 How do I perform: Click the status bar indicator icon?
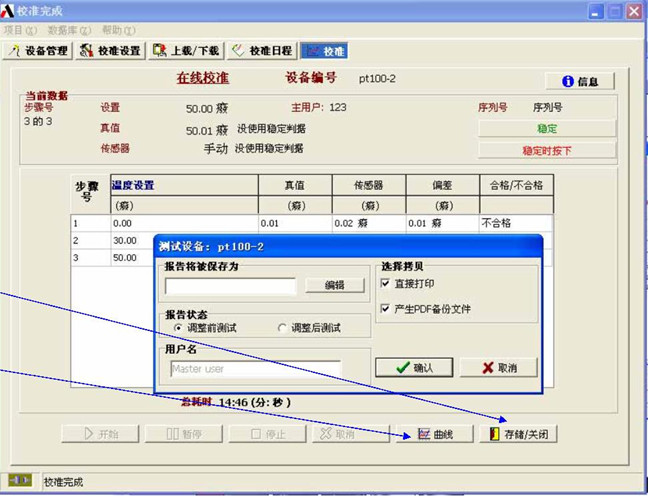[20, 480]
